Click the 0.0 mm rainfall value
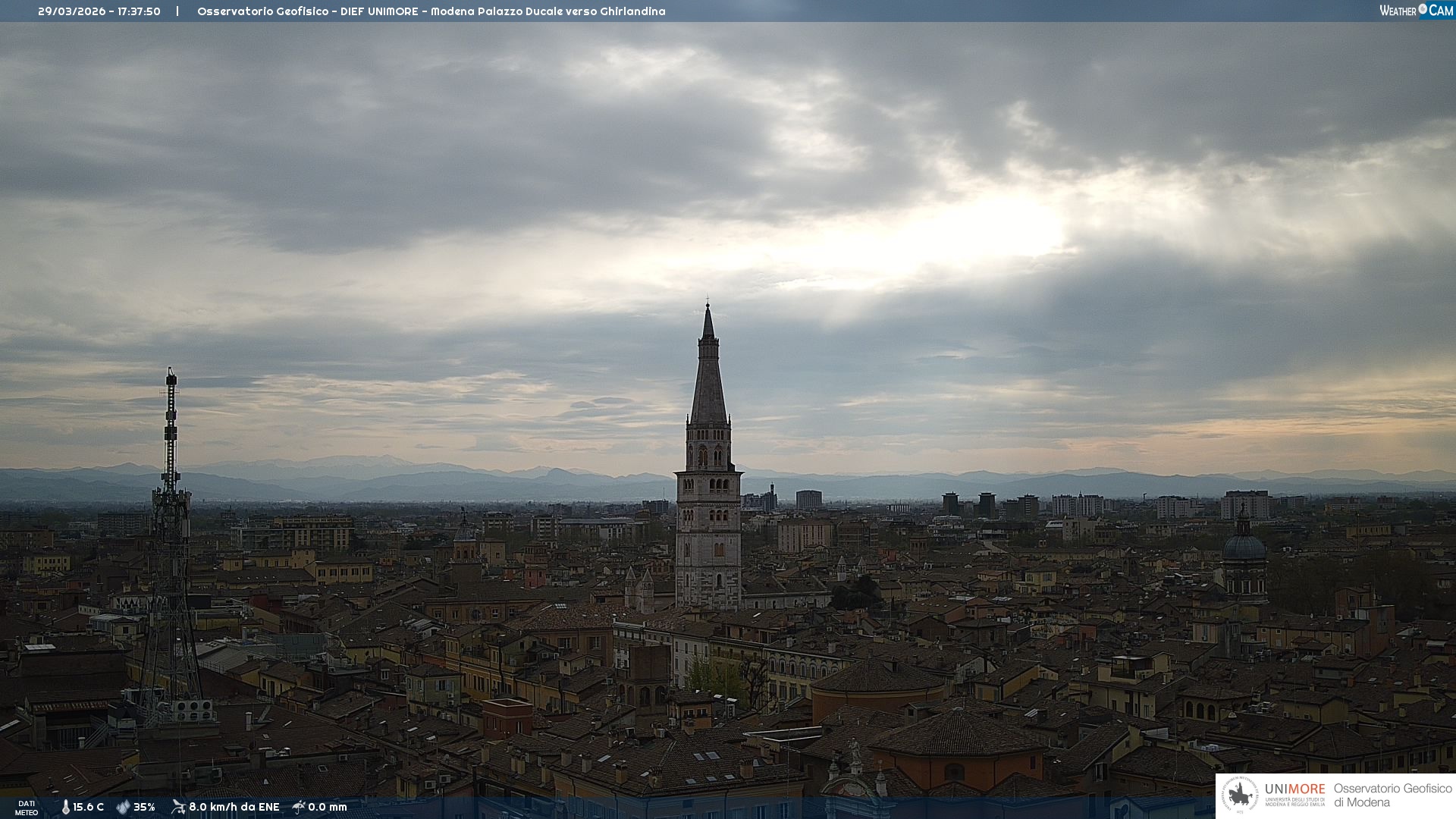The image size is (1456, 819). [327, 807]
